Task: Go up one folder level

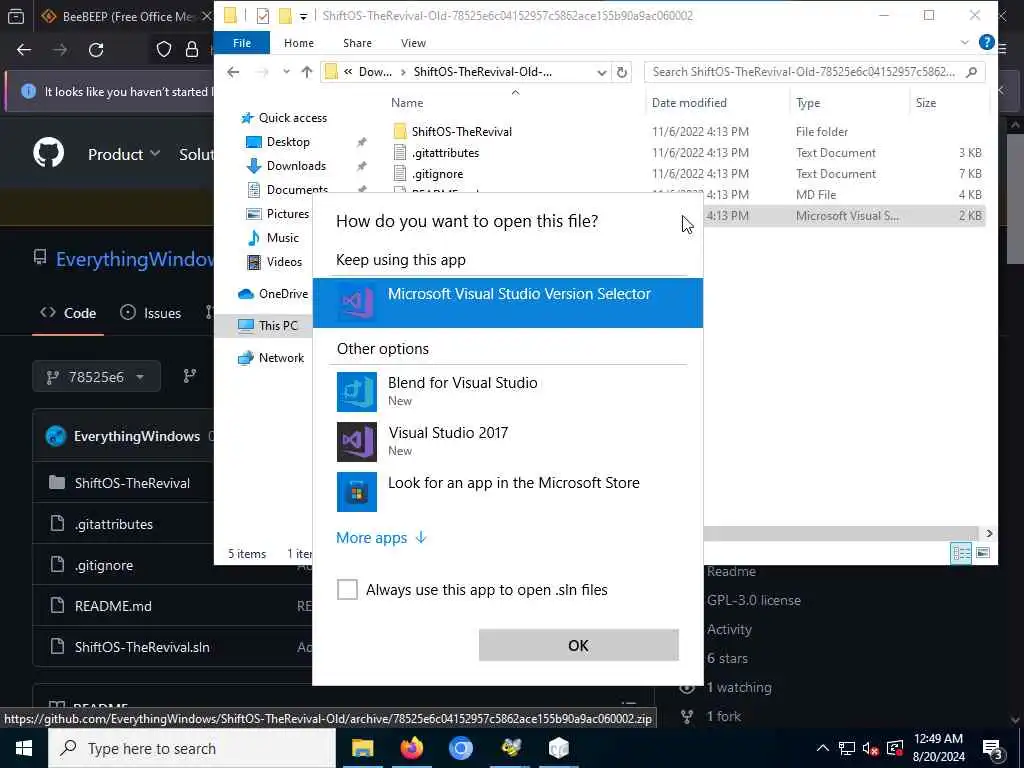Action: coord(306,72)
